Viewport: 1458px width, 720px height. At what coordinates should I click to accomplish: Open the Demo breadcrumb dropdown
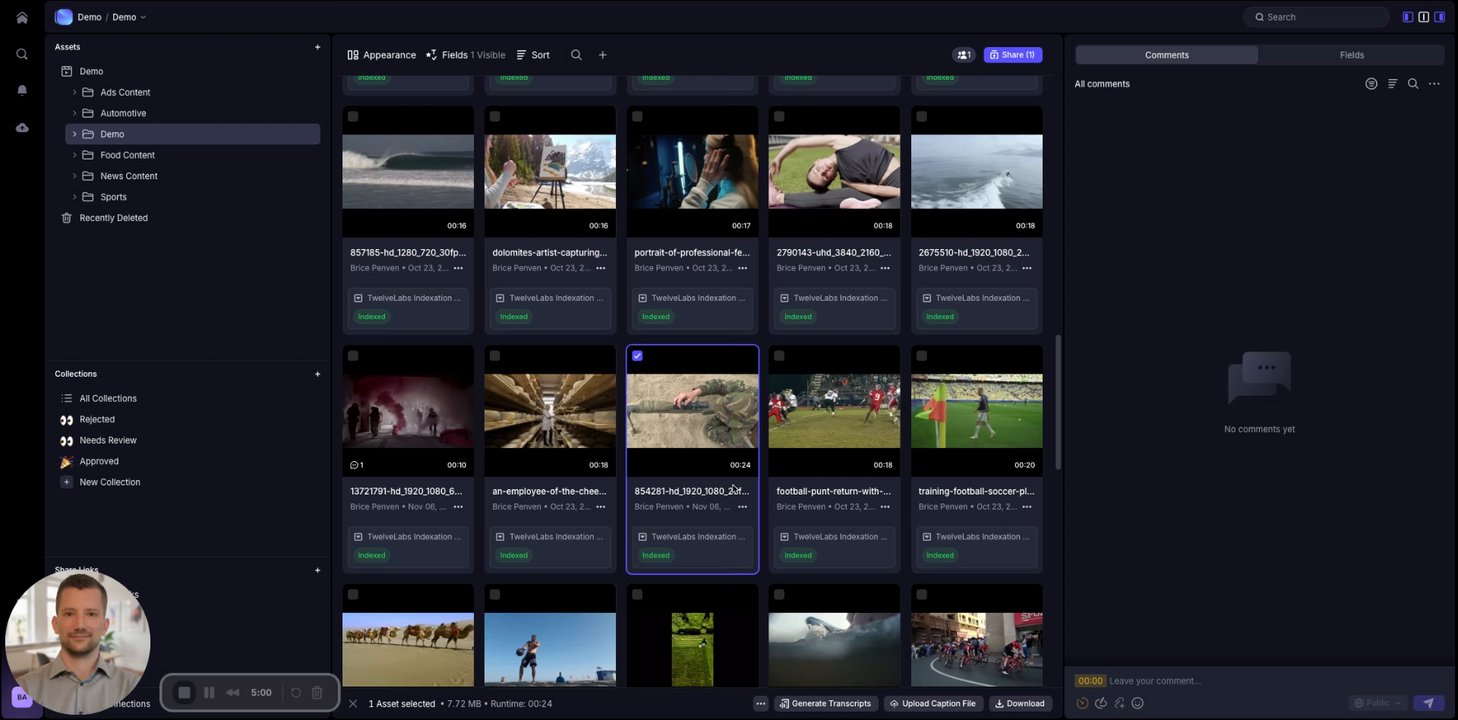click(x=129, y=17)
